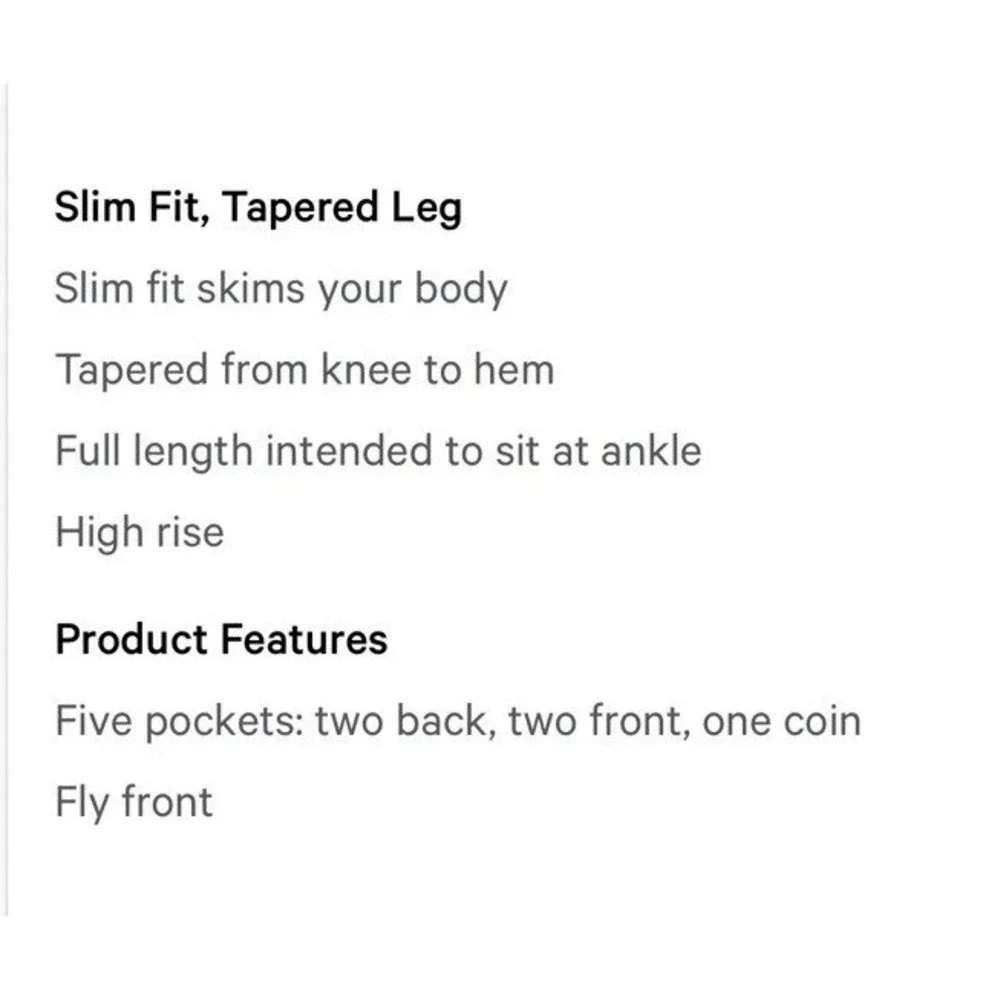Click the 'Product Features' heading
This screenshot has height=1000, width=1000.
click(221, 639)
